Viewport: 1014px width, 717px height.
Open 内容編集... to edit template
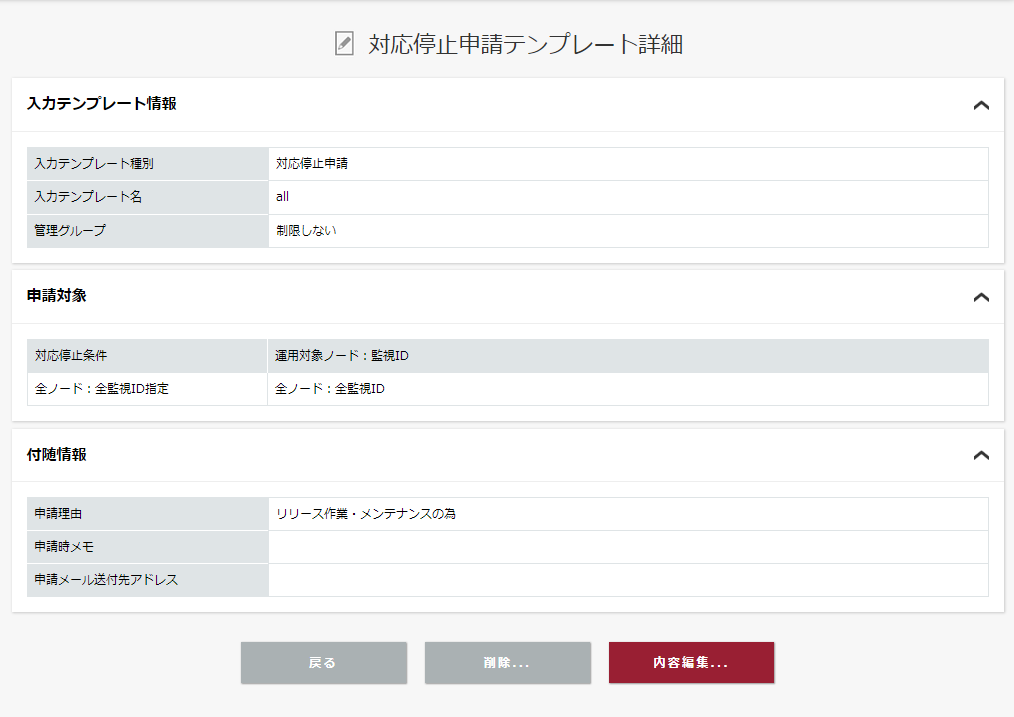point(691,663)
